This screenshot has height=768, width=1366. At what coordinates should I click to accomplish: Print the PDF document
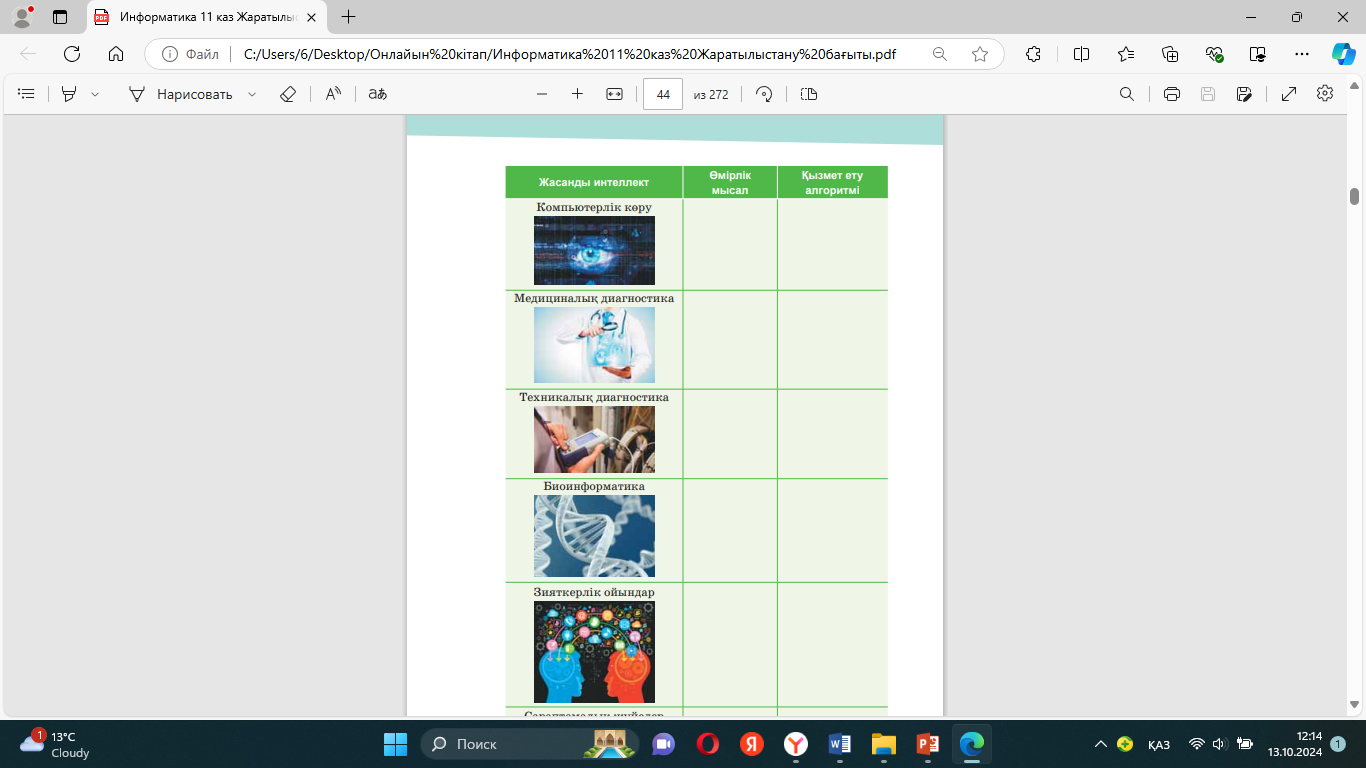tap(1172, 94)
